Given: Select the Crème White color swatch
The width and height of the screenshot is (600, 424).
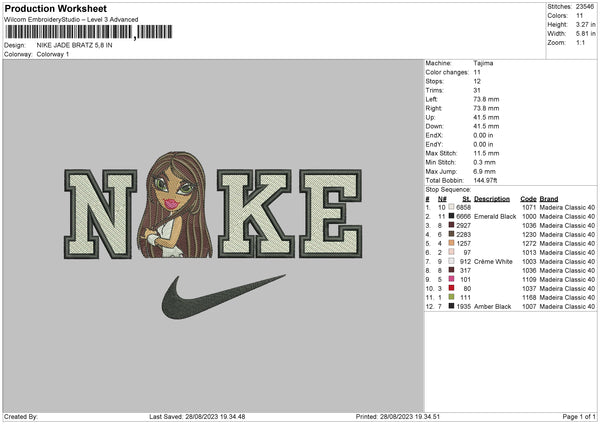Looking at the screenshot, I should pos(452,261).
